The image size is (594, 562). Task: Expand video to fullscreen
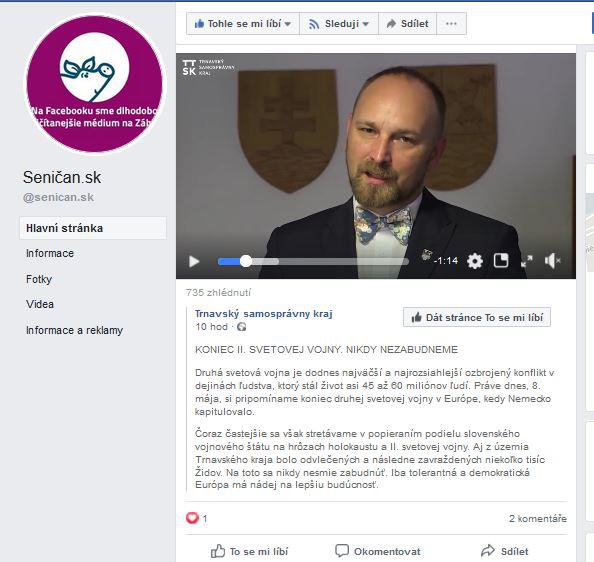pos(527,261)
